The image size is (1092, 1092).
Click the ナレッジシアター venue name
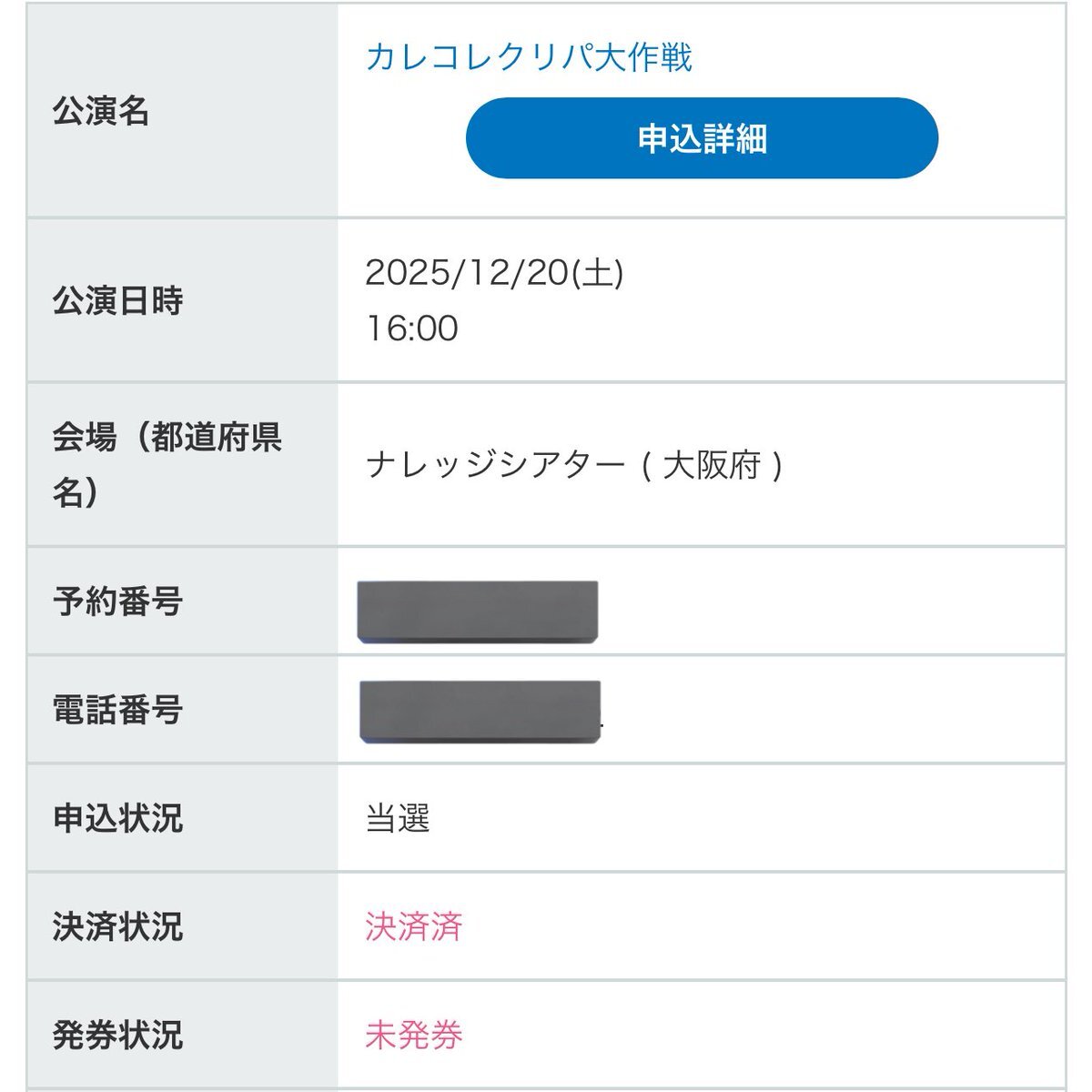point(496,466)
